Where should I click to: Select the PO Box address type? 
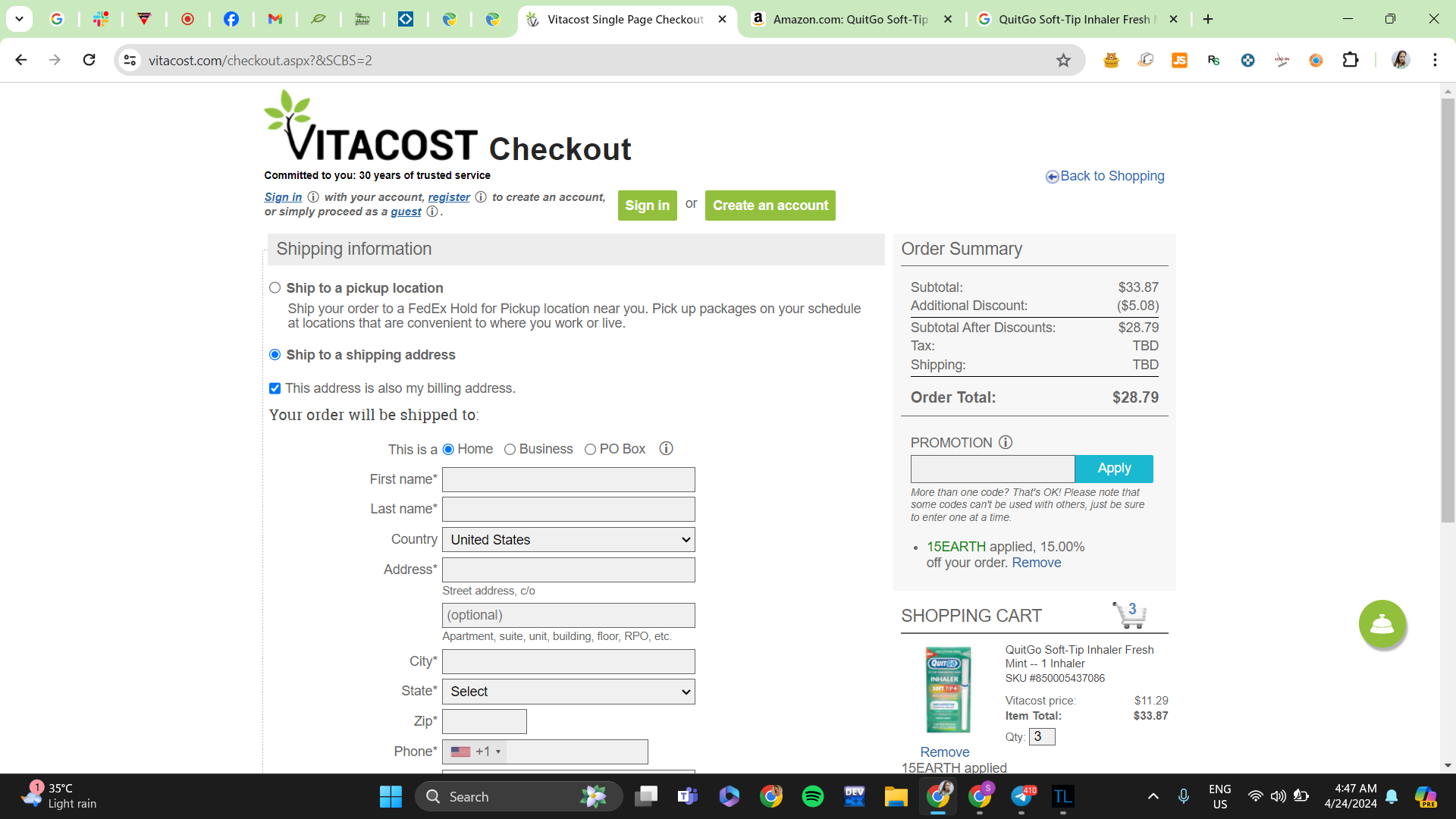(590, 450)
